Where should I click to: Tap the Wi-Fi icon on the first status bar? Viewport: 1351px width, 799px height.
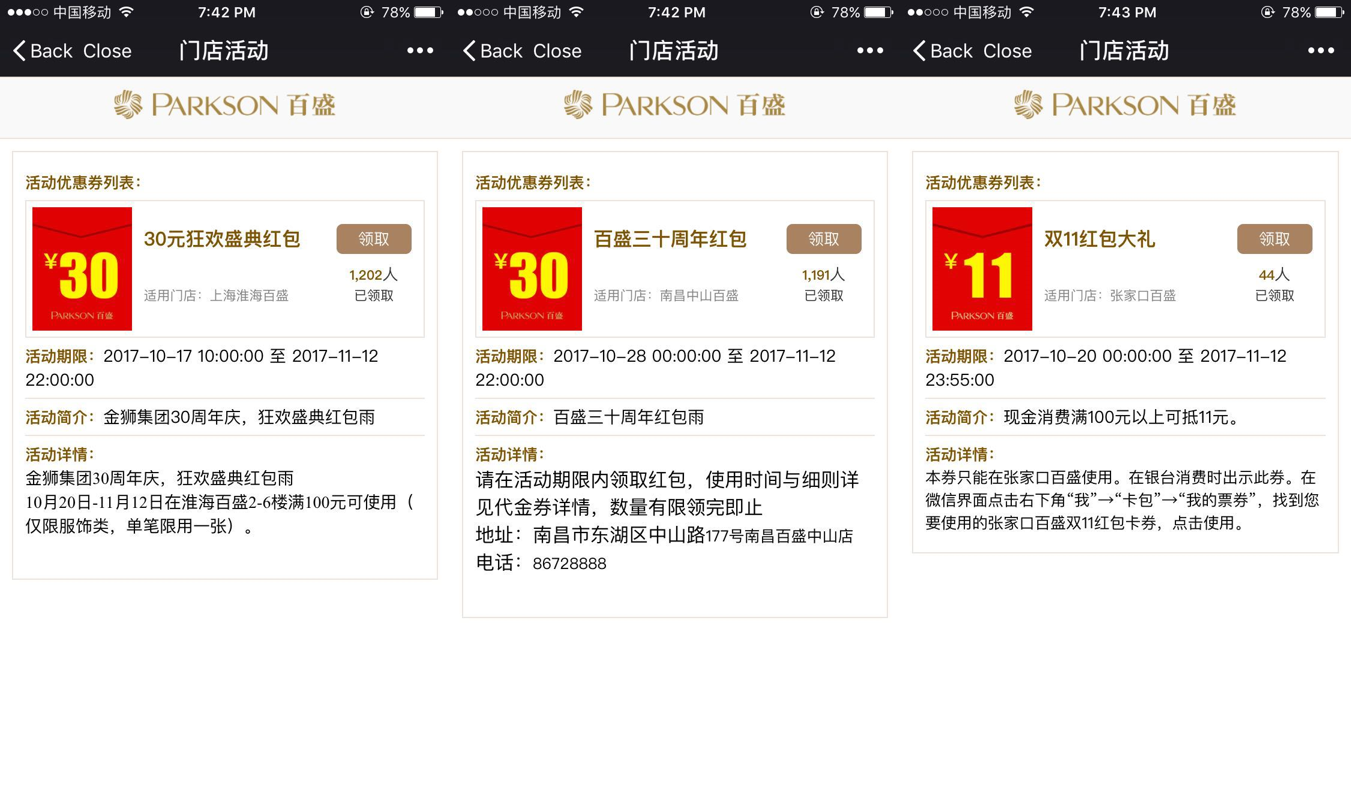point(126,13)
